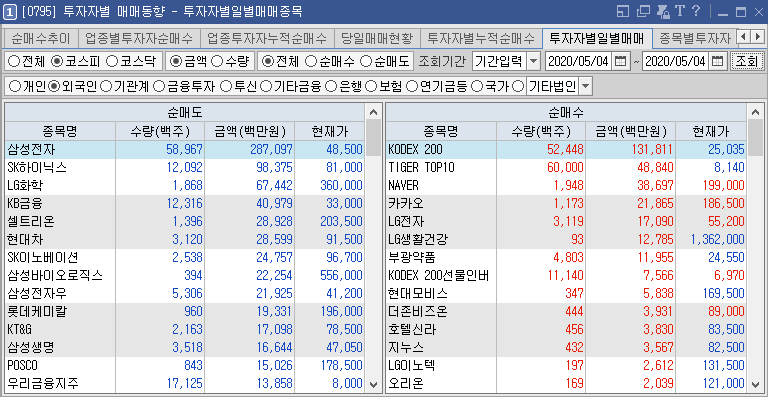Click 수량(백주) header in 순매수 table

(541, 131)
